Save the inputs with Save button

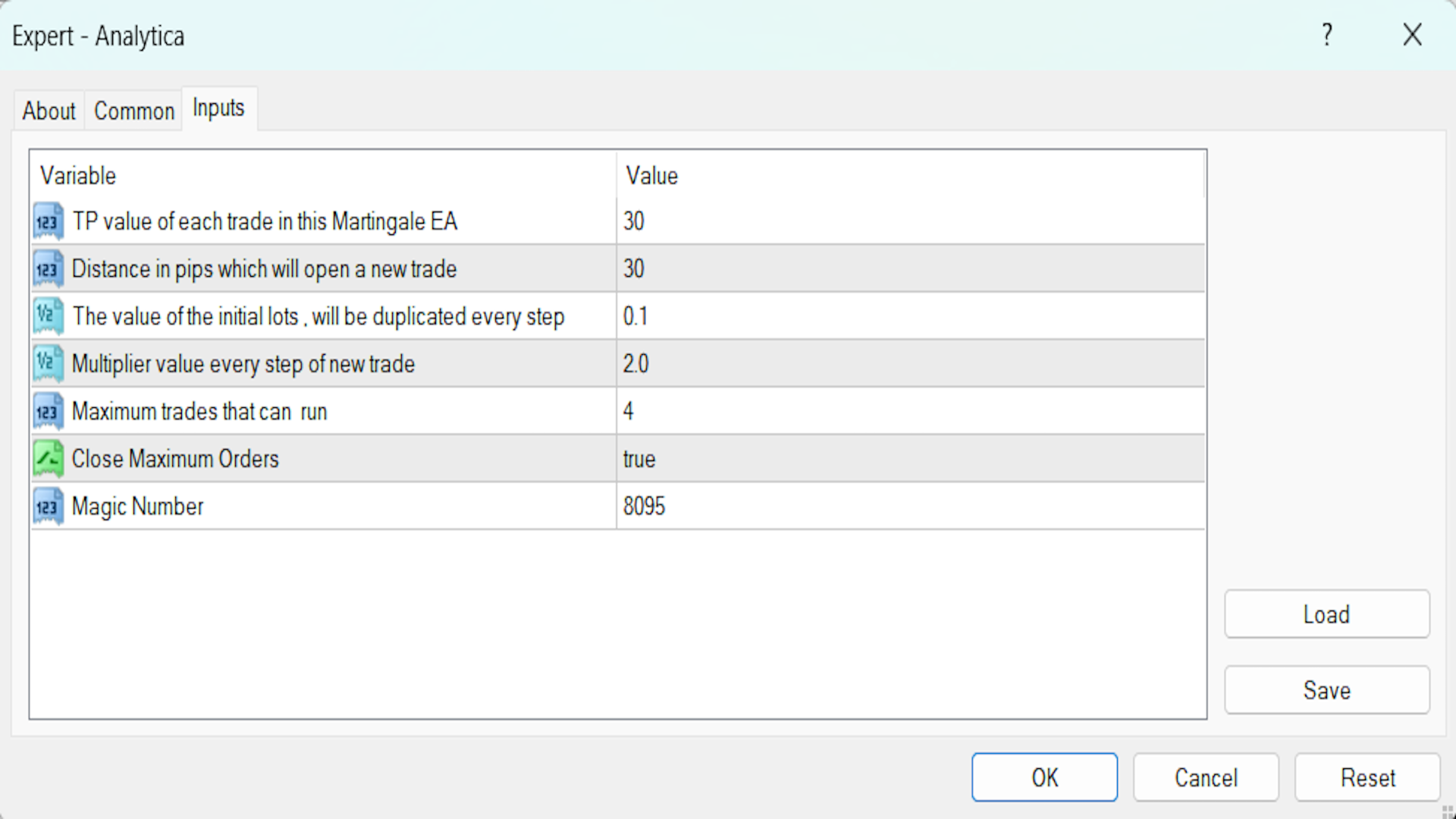1326,690
